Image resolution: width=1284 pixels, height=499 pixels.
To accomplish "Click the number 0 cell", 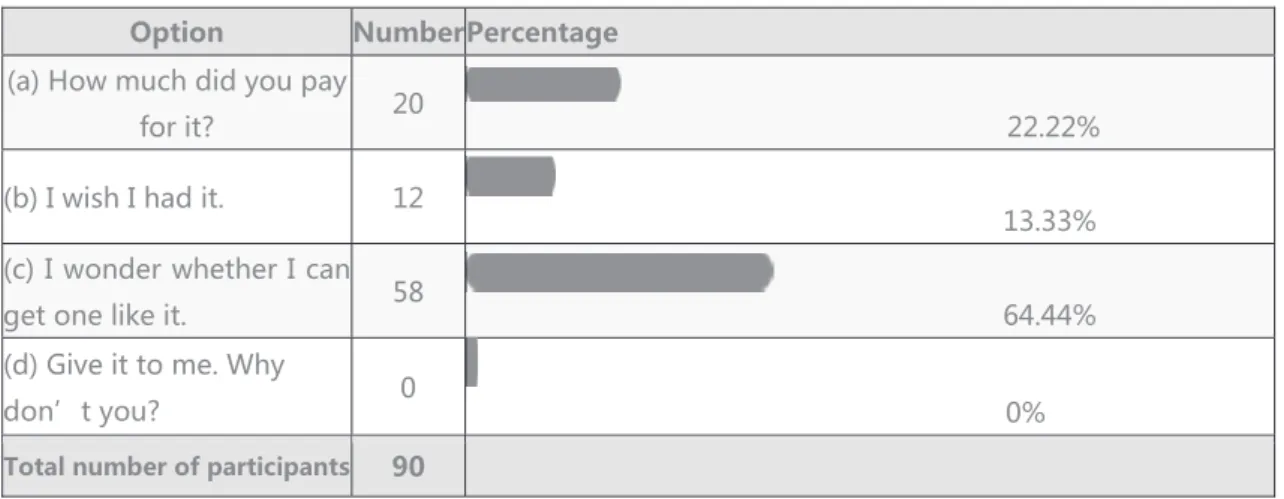I will tap(408, 387).
